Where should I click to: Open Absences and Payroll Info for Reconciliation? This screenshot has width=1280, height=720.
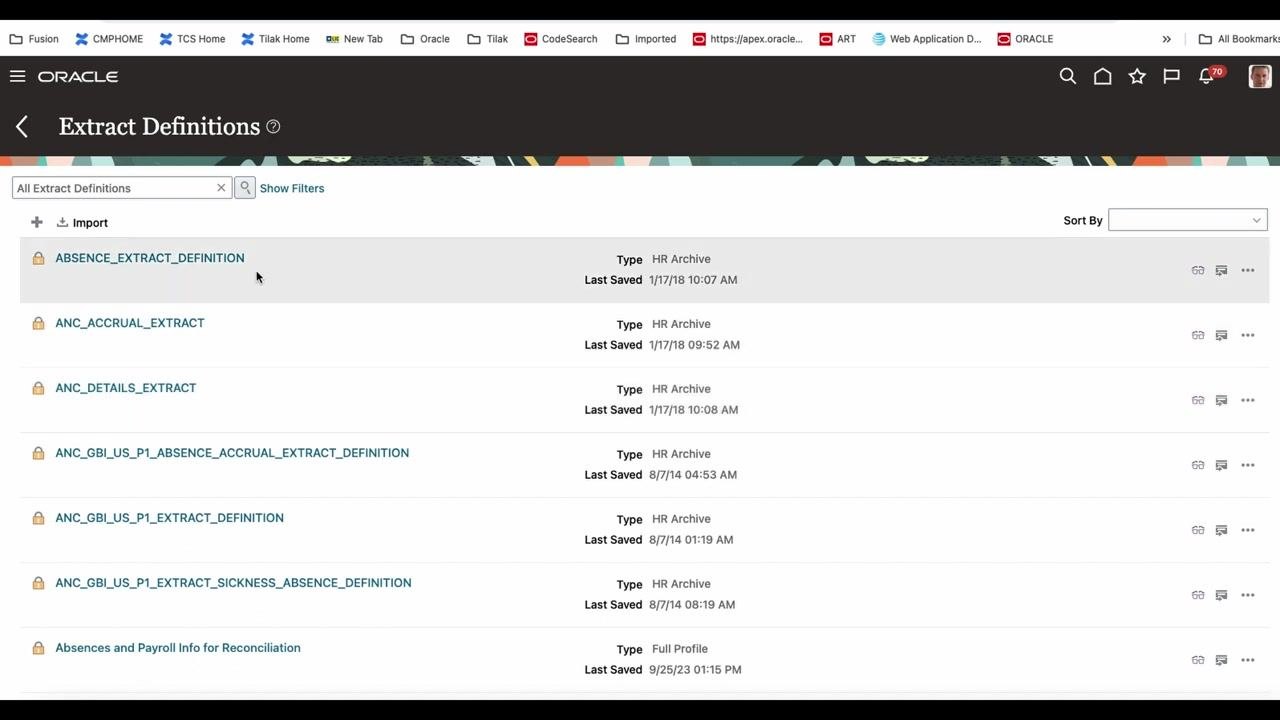pyautogui.click(x=178, y=648)
